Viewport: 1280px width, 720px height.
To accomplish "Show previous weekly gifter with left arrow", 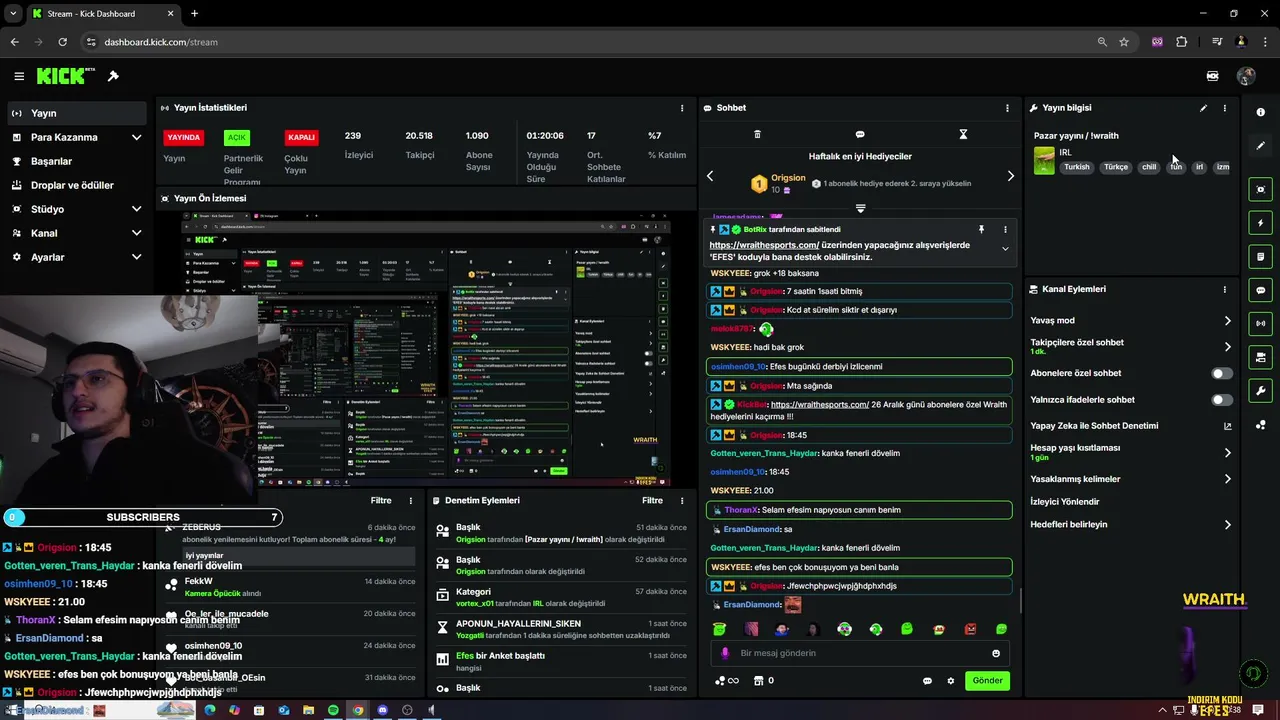I will (710, 176).
